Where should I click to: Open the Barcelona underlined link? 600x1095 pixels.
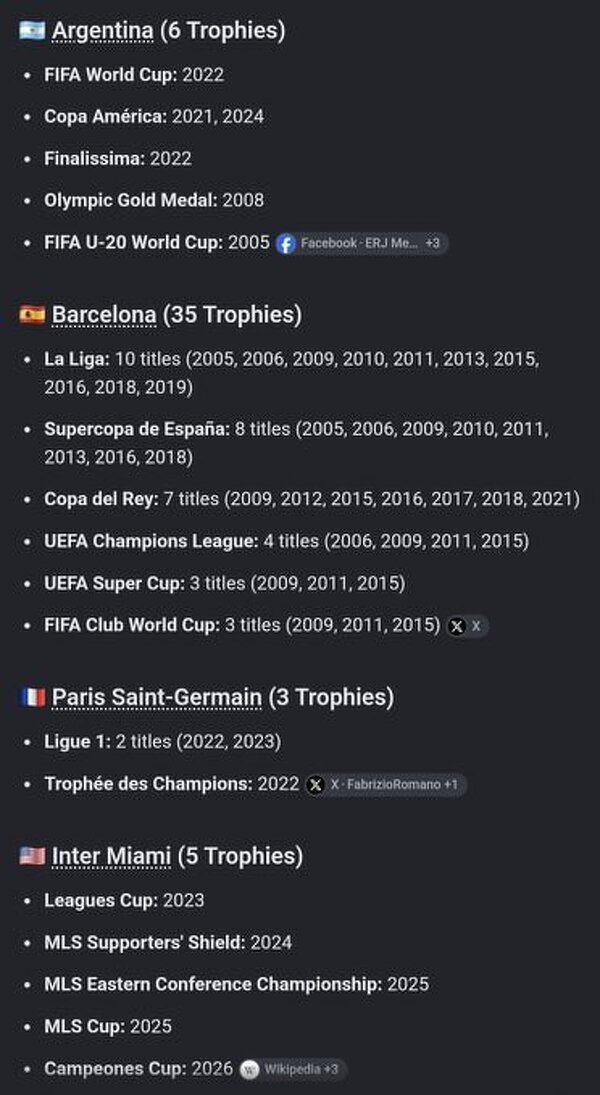[104, 315]
